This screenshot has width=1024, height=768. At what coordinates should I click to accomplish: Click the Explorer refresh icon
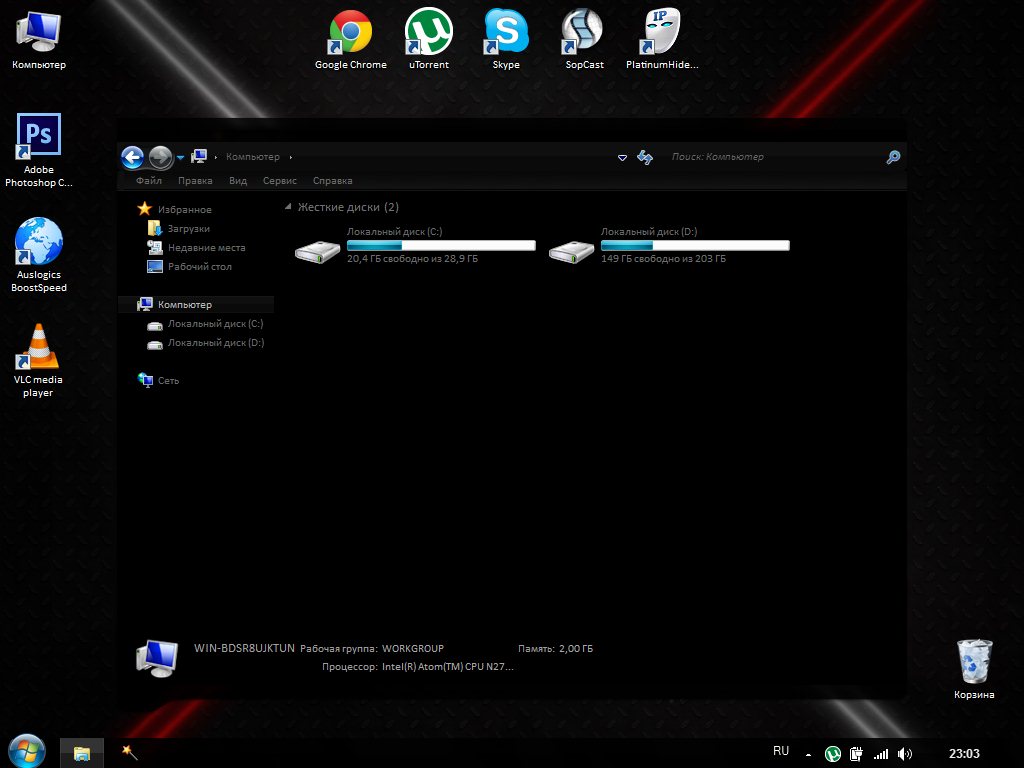click(x=645, y=157)
